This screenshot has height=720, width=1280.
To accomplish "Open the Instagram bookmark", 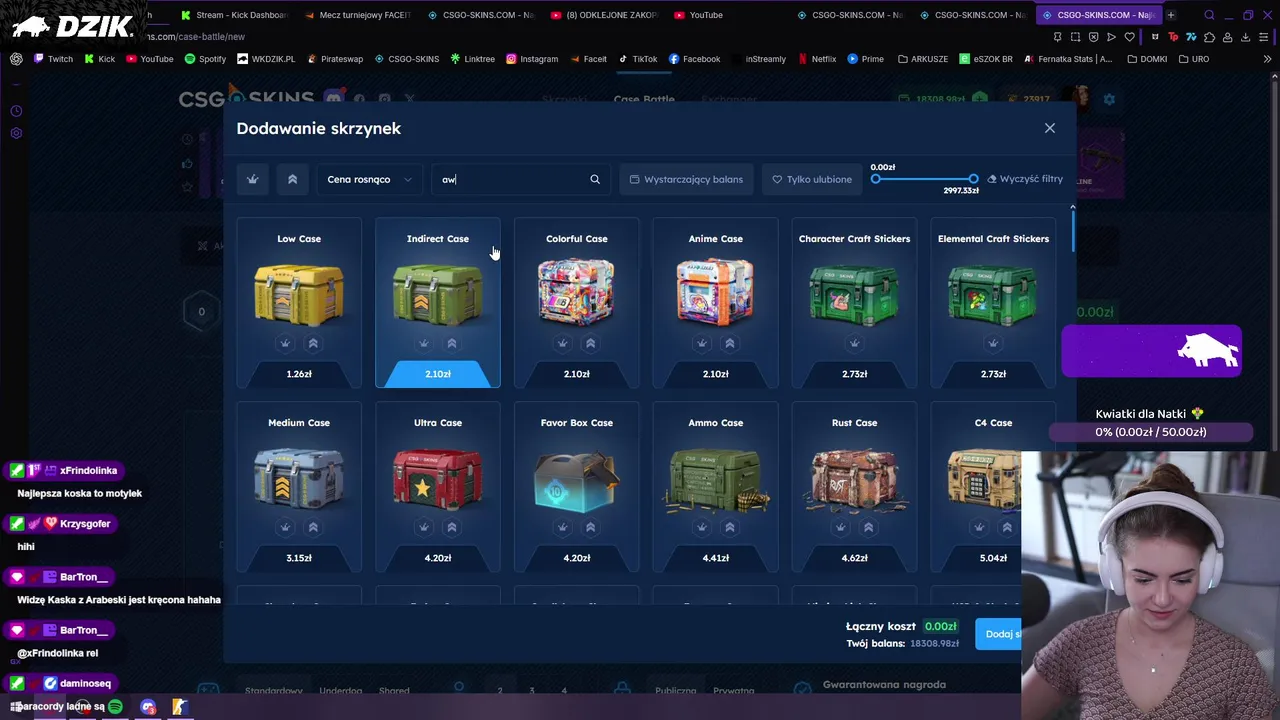I will point(532,59).
